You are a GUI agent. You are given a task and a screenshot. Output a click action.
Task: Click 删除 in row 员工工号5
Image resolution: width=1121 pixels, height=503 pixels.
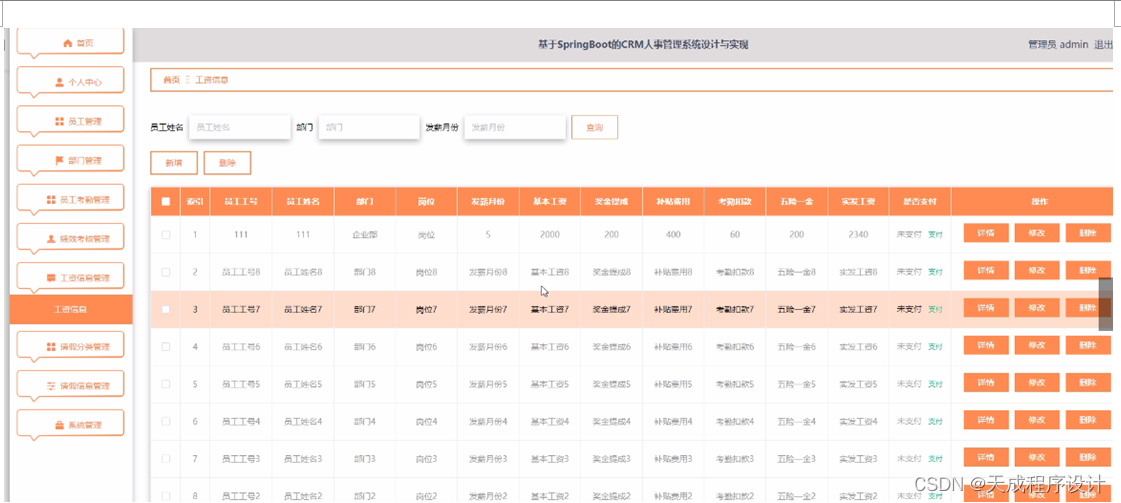(x=1088, y=382)
